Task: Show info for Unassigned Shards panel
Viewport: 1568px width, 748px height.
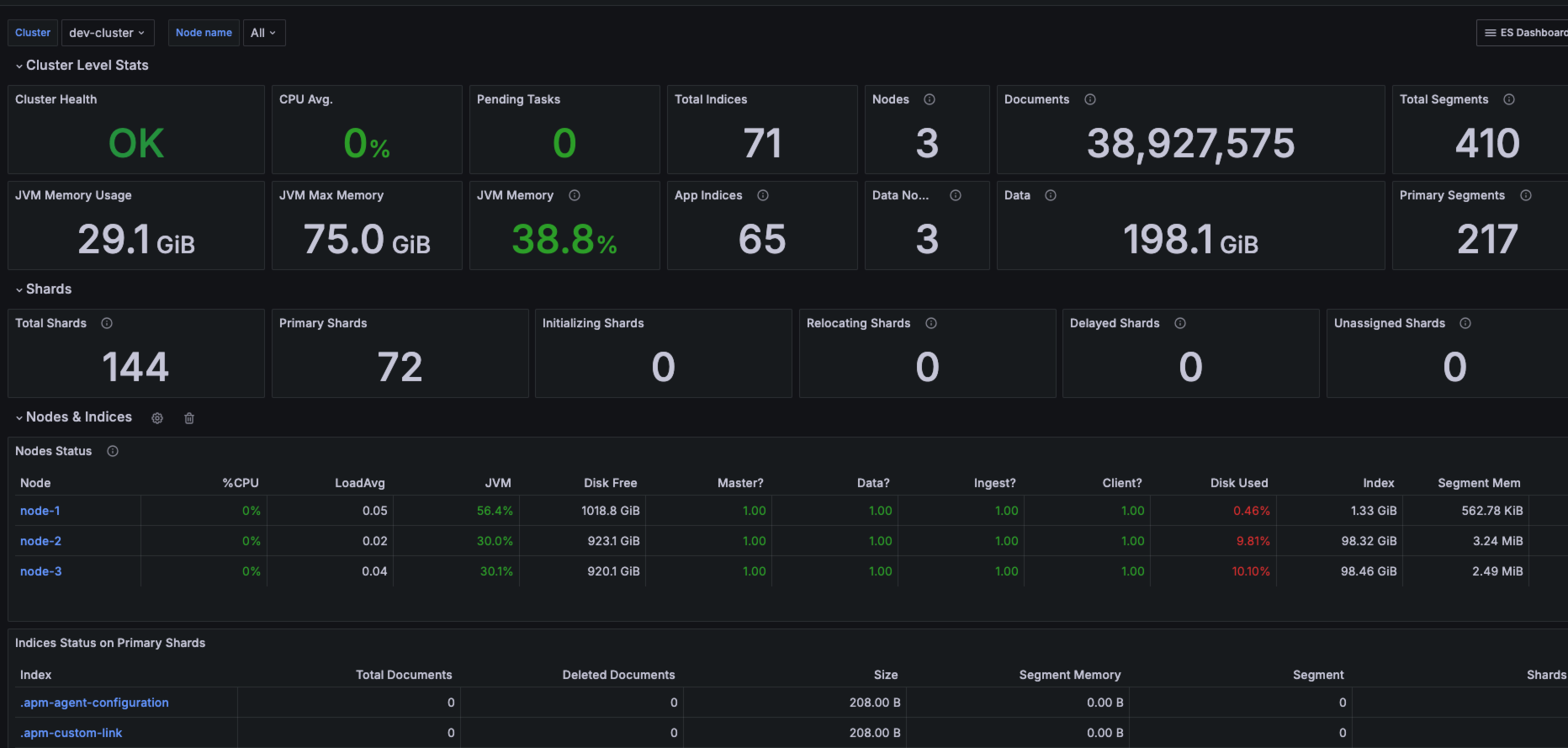Action: pos(1465,323)
